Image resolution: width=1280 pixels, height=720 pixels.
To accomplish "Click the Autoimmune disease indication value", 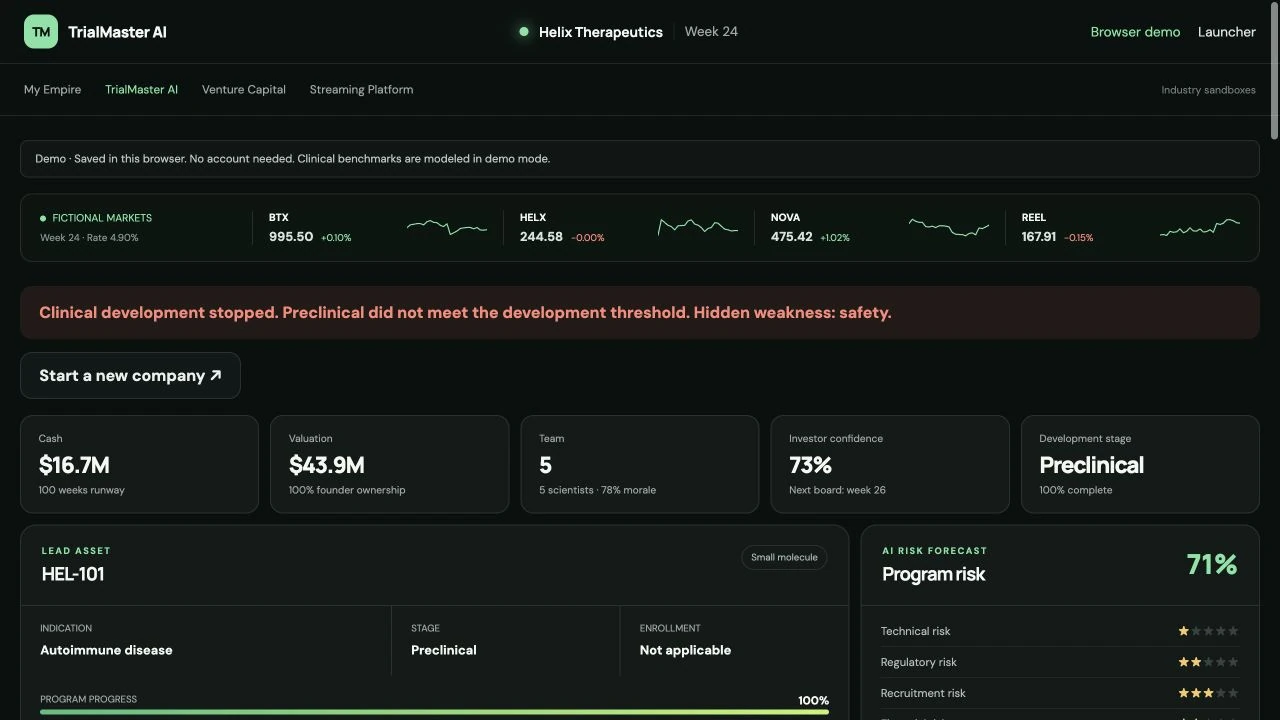I will point(106,650).
